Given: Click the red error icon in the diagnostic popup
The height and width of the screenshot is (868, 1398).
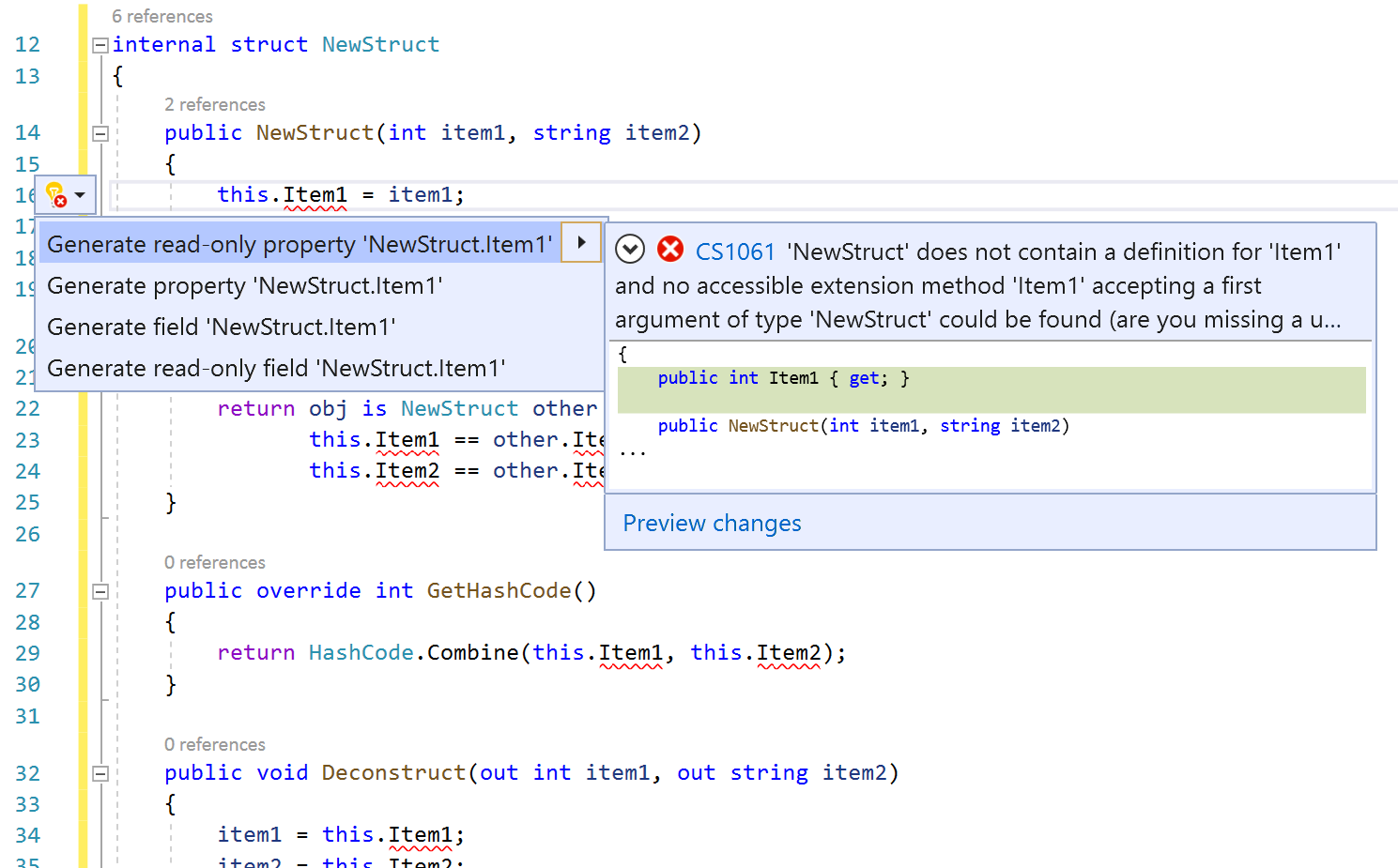Looking at the screenshot, I should [x=669, y=250].
